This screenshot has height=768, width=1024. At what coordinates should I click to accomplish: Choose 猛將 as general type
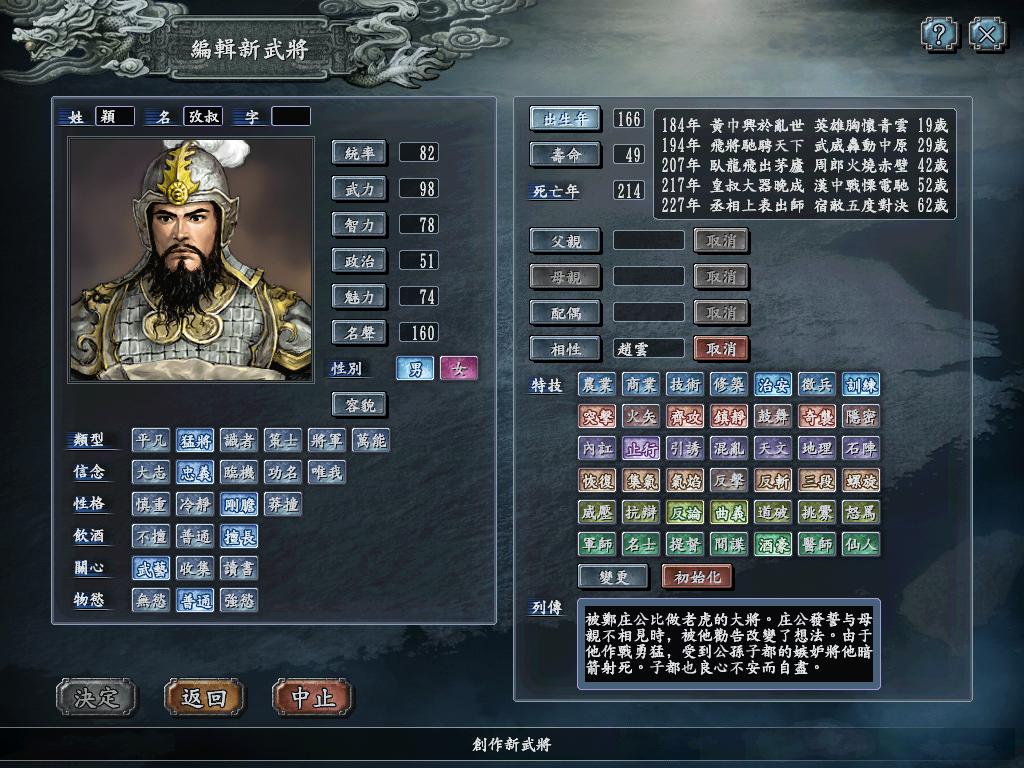[x=195, y=441]
